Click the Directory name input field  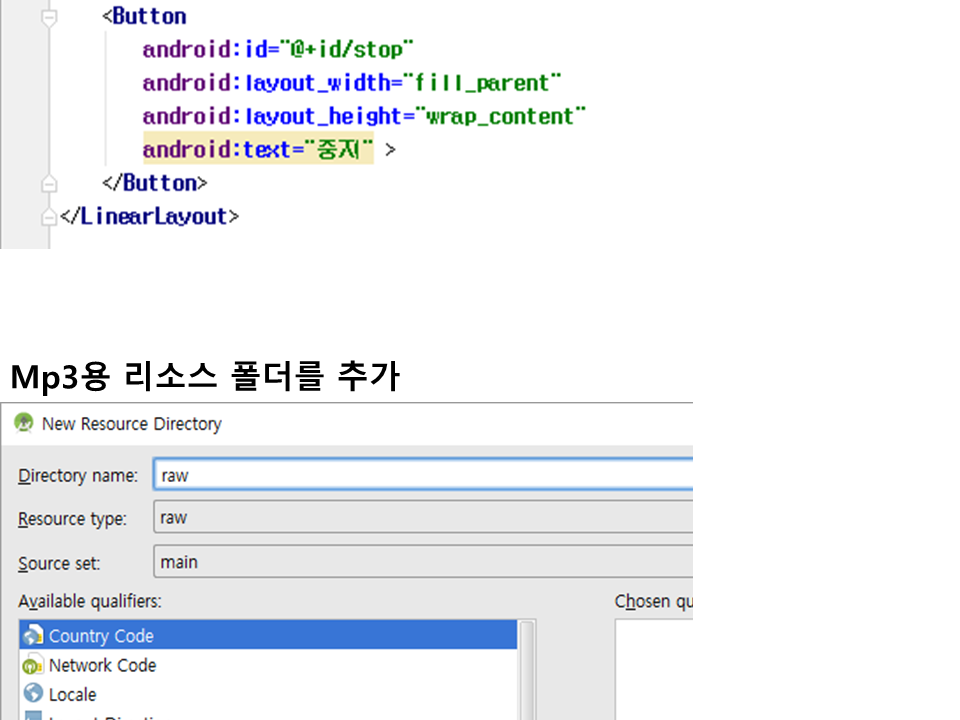tap(422, 475)
